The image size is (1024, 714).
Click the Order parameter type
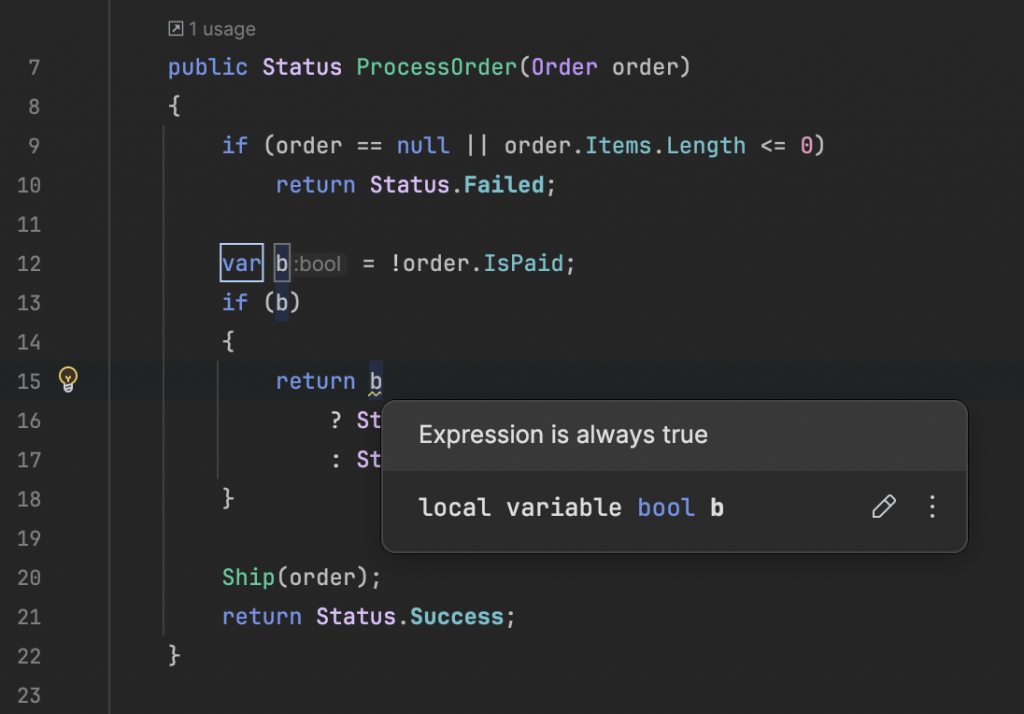tap(564, 67)
